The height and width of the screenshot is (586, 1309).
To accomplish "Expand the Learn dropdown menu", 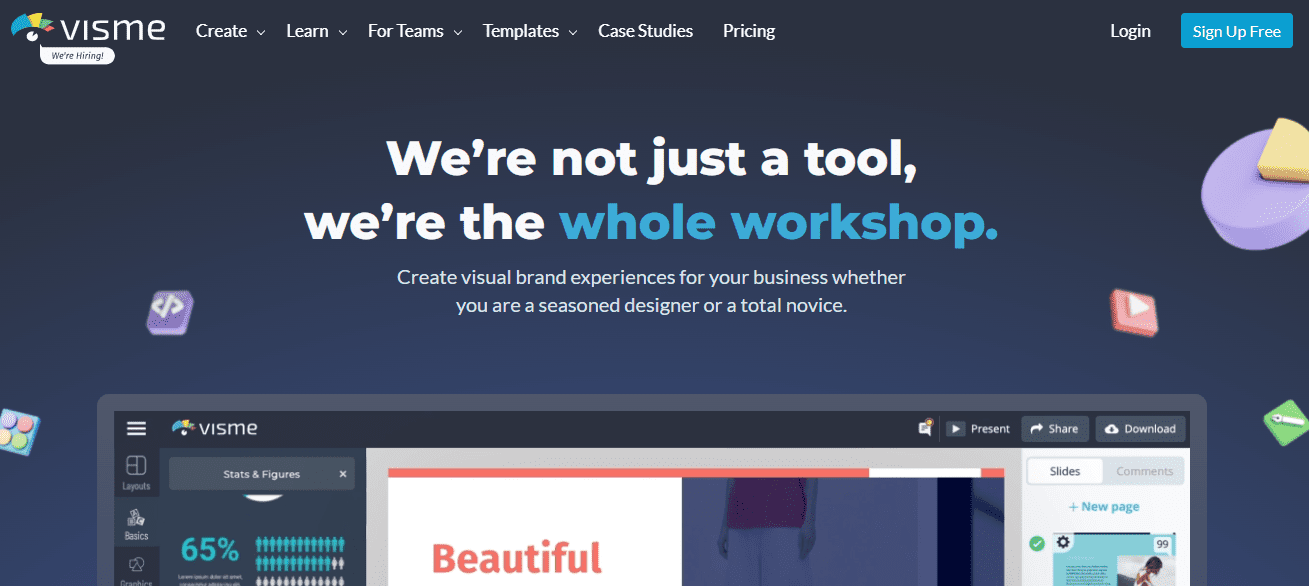I will 316,31.
